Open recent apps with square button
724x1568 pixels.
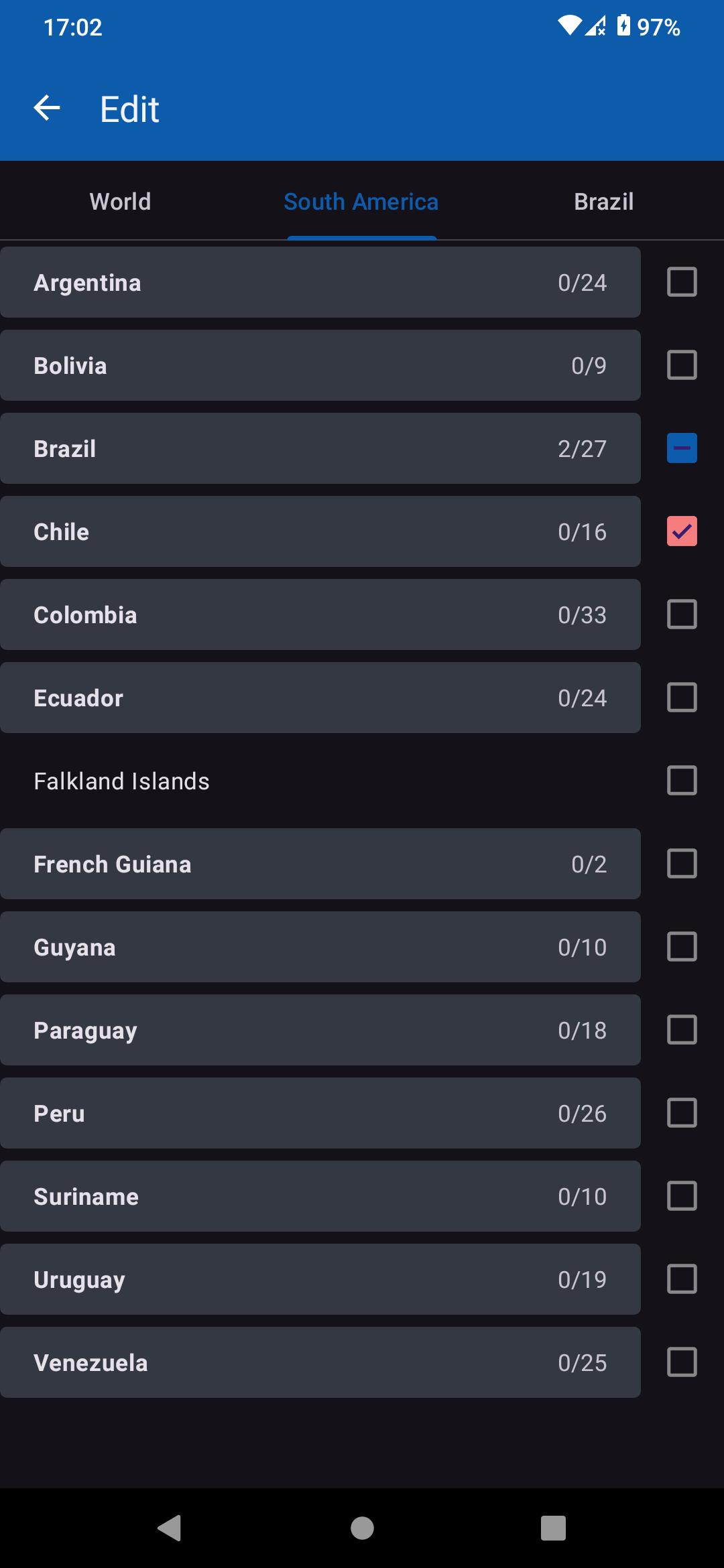pos(553,1528)
